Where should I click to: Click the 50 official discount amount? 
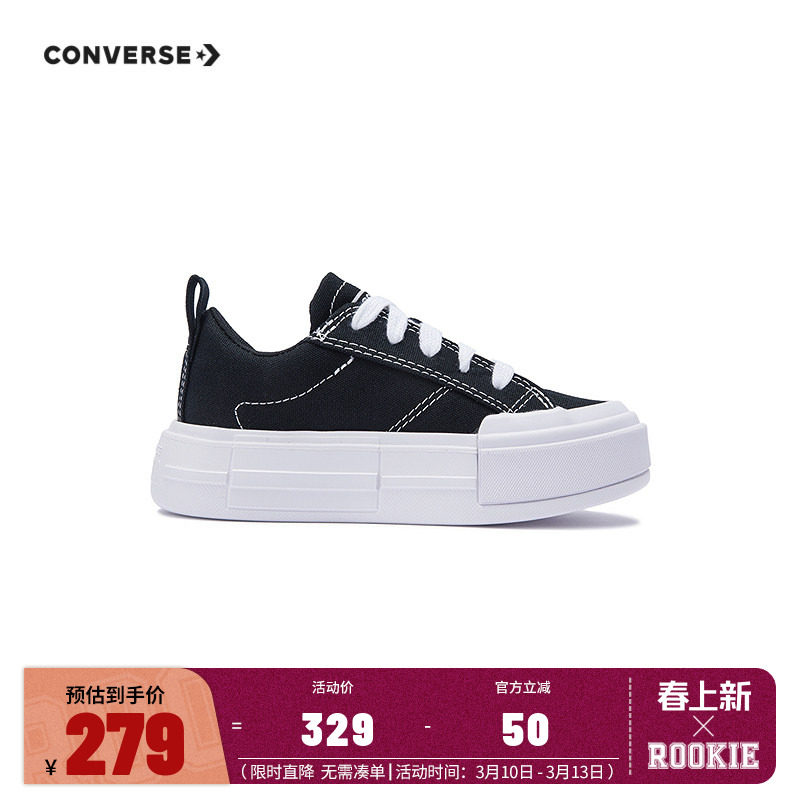(525, 729)
